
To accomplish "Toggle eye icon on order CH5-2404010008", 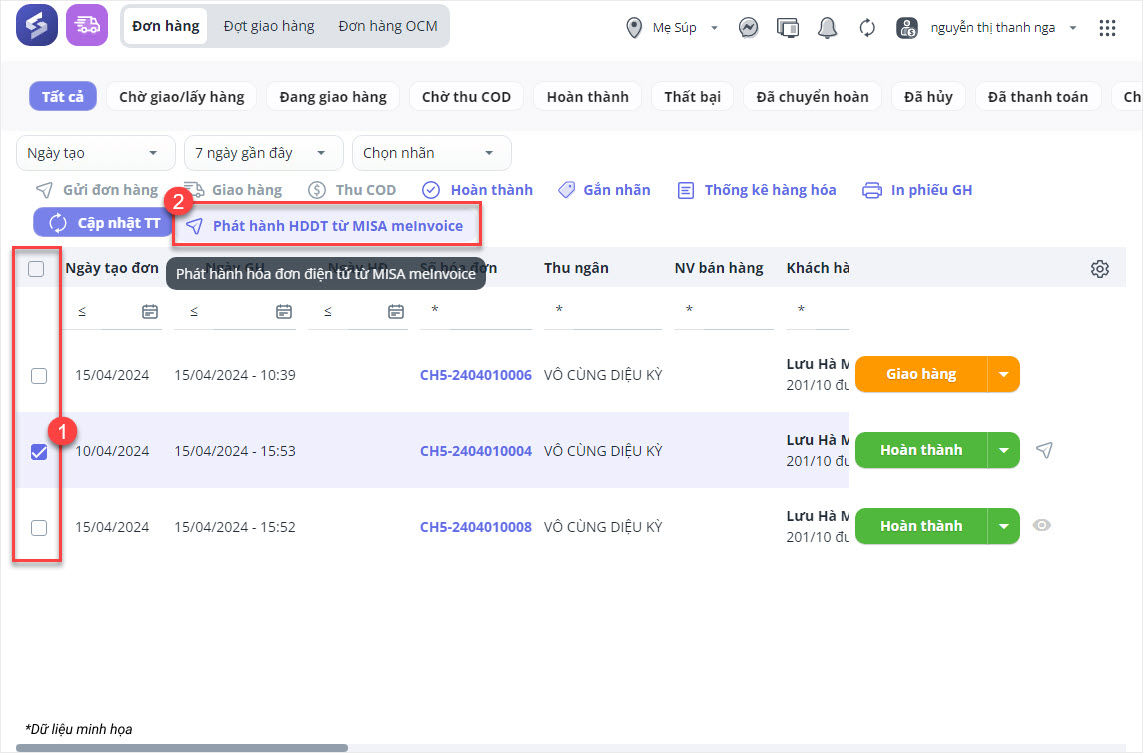I will tap(1042, 525).
